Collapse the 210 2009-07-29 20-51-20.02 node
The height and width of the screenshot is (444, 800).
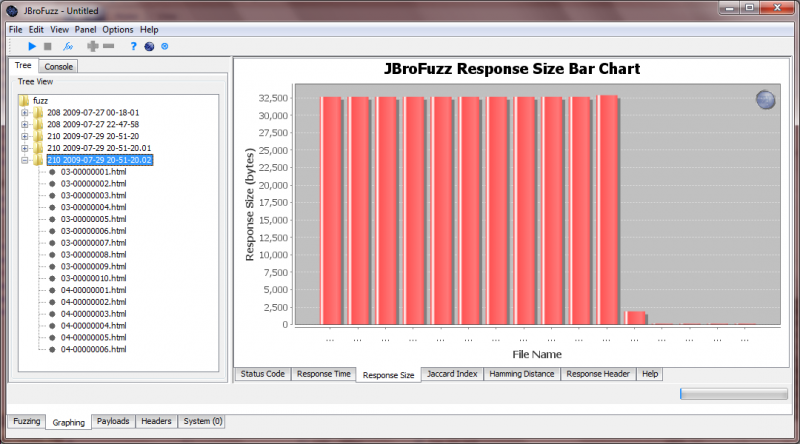pyautogui.click(x=24, y=160)
